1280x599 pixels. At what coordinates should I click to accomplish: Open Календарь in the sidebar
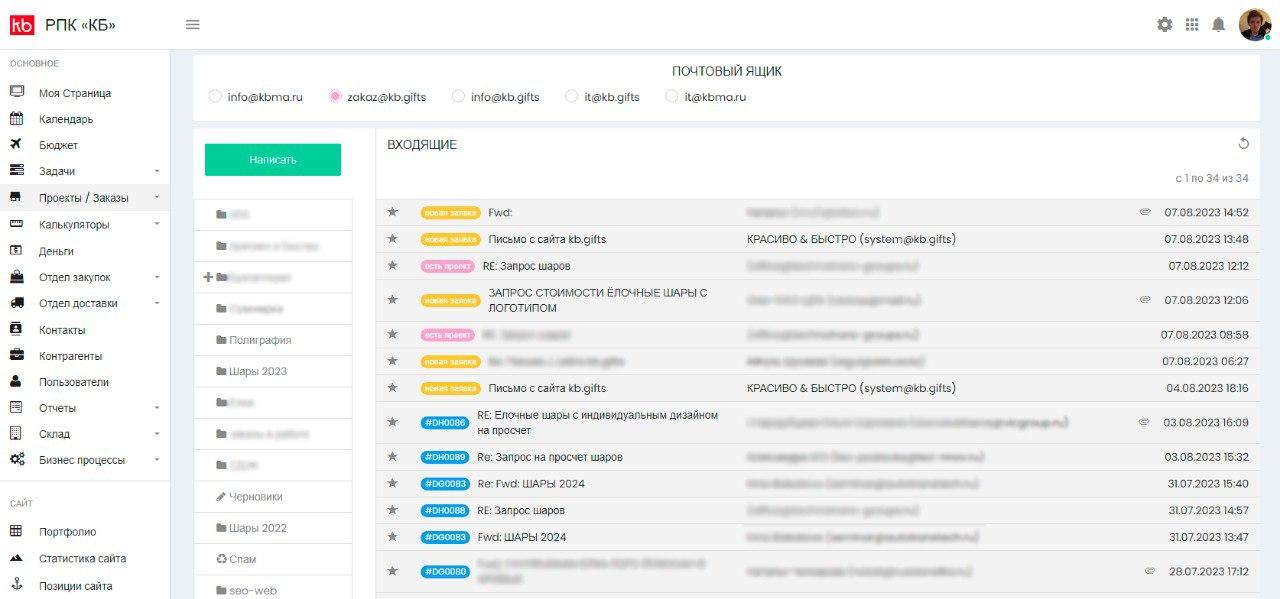click(66, 119)
